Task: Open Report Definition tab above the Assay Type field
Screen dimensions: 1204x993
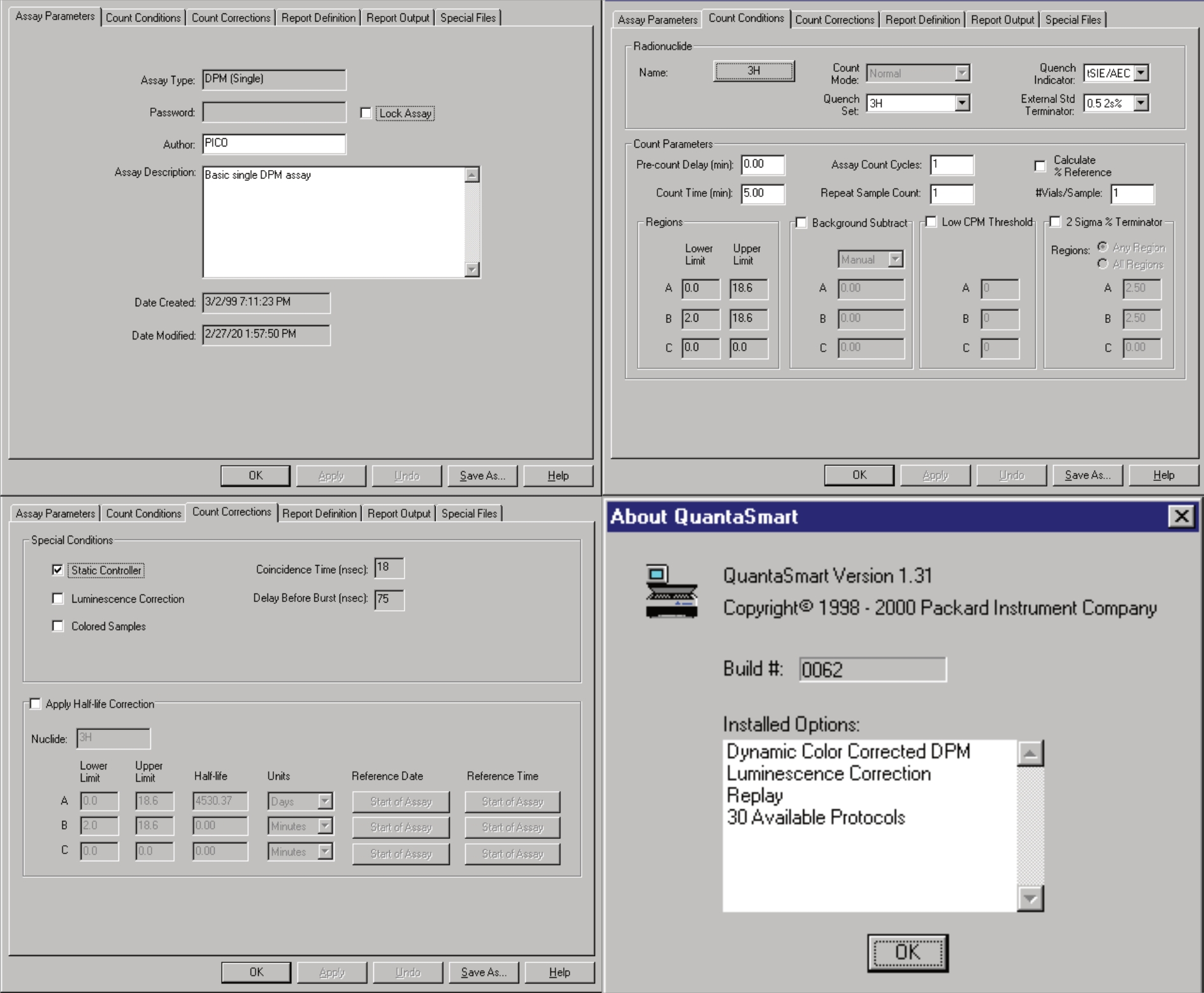Action: coord(319,18)
